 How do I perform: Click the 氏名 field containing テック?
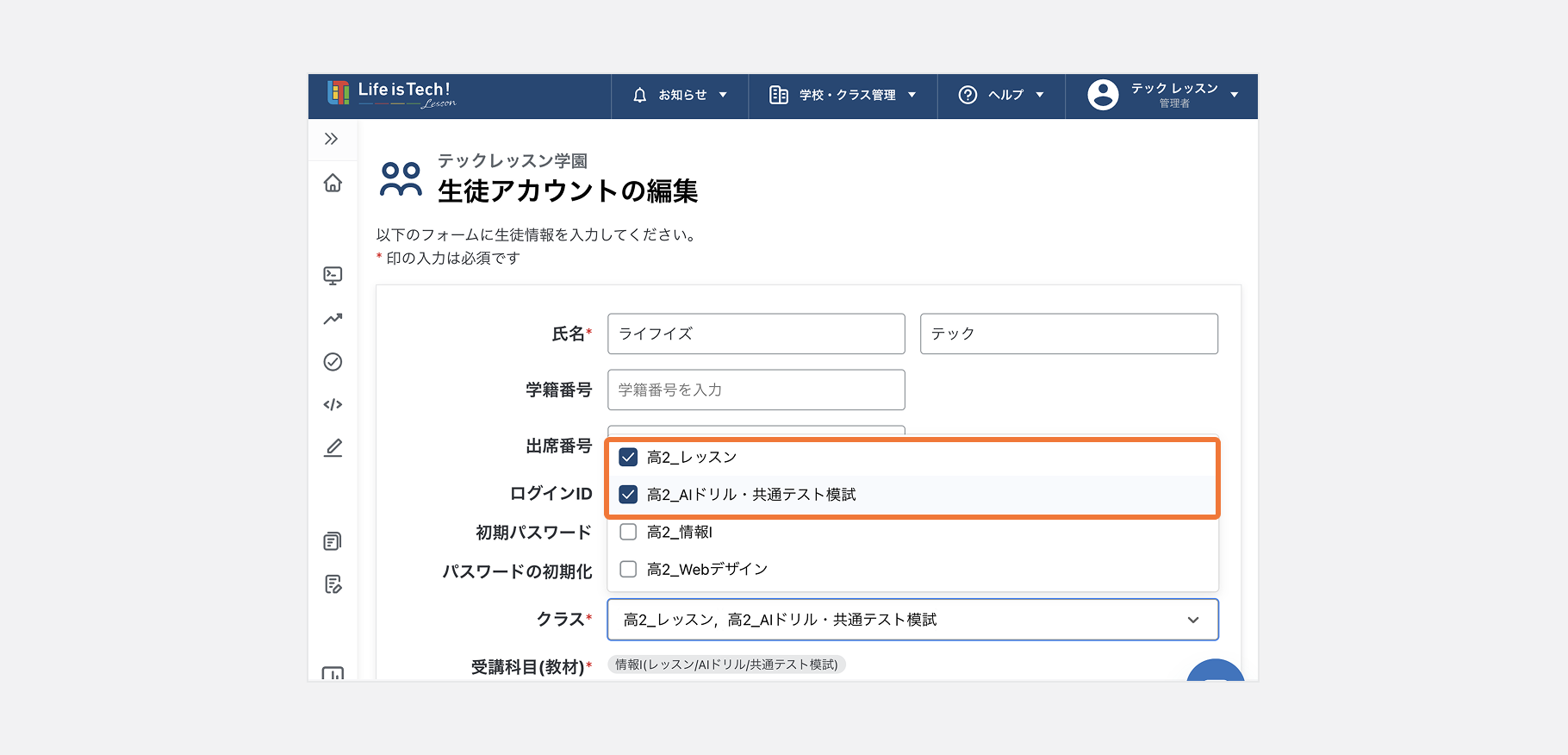(1069, 334)
